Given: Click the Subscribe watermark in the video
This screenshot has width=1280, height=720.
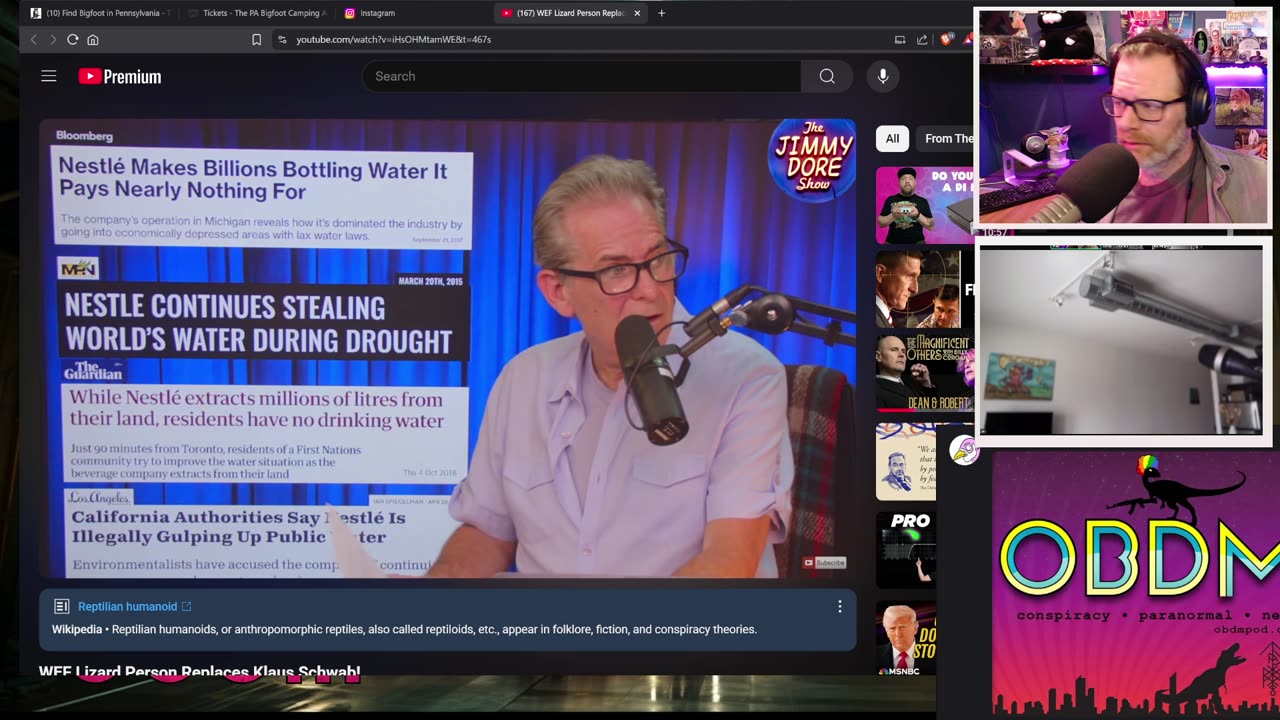Looking at the screenshot, I should click(824, 562).
